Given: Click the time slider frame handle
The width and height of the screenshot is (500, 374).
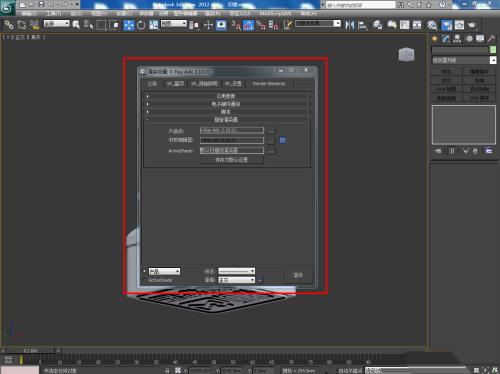Looking at the screenshot, I should 30,351.
